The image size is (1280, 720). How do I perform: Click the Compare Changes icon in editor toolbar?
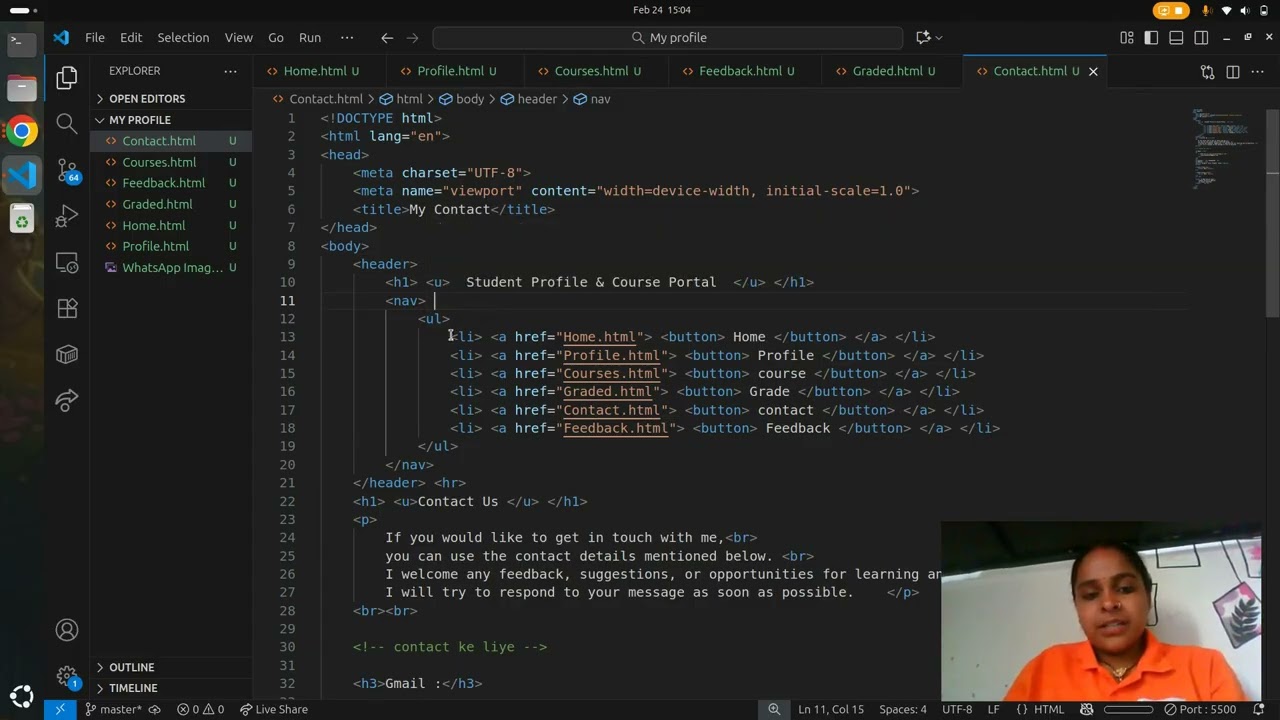tap(1207, 72)
